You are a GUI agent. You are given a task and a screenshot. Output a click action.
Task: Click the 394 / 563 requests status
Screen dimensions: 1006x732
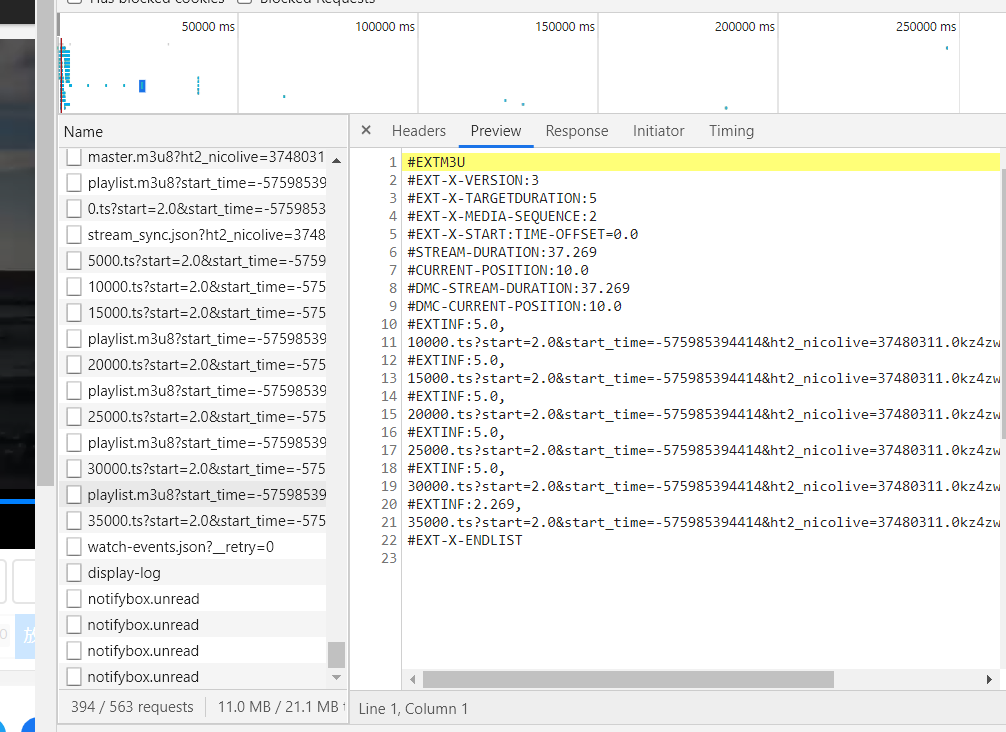[132, 707]
